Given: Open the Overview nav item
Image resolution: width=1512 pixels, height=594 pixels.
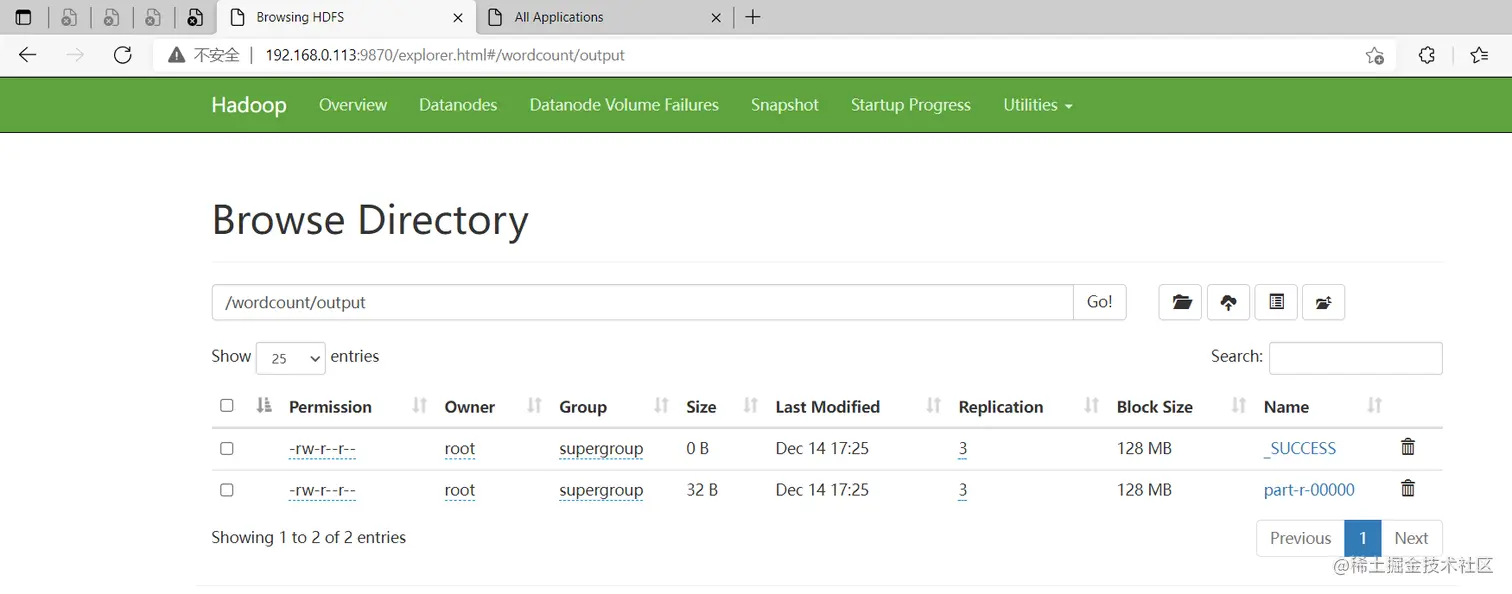Looking at the screenshot, I should pyautogui.click(x=353, y=105).
